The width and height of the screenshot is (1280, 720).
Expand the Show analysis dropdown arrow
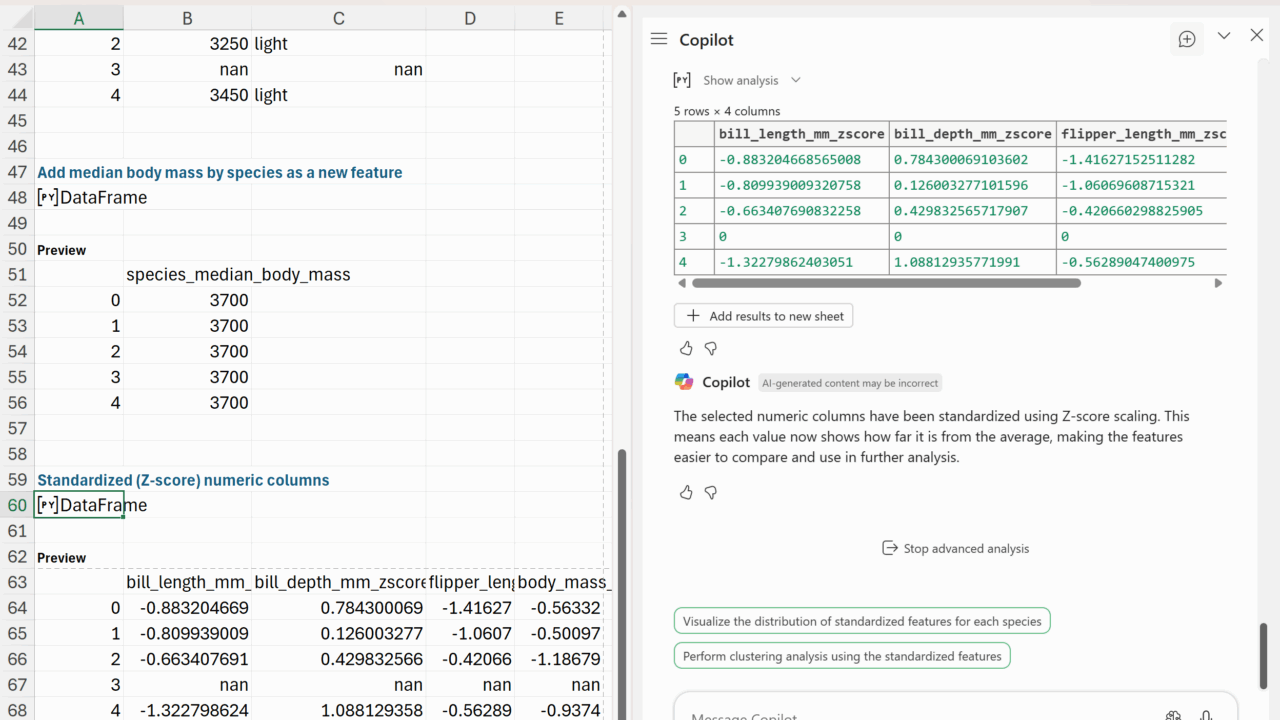(x=796, y=80)
